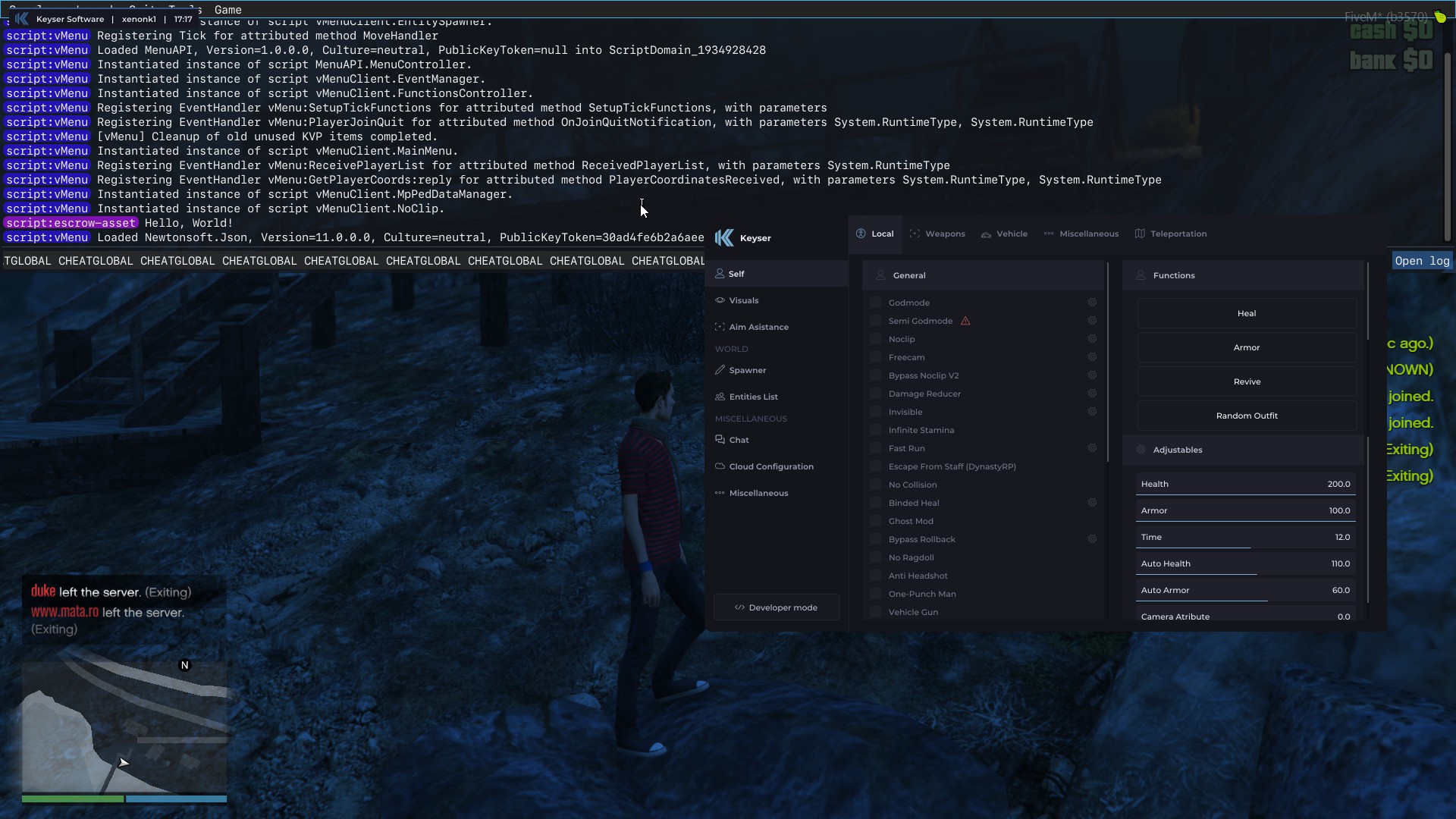Toggle the Semi Godmode checkbox
Viewport: 1456px width, 819px height.
876,321
